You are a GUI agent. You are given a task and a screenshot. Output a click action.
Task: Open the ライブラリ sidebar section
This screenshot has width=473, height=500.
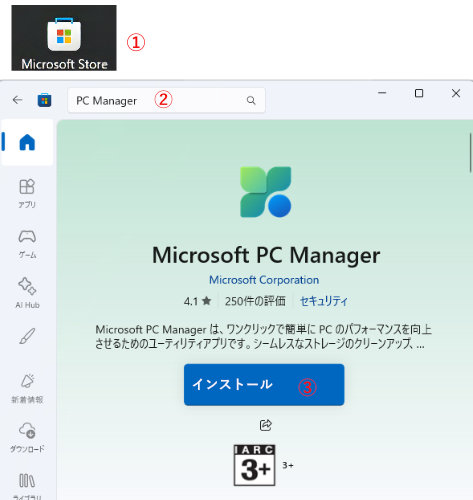(27, 486)
